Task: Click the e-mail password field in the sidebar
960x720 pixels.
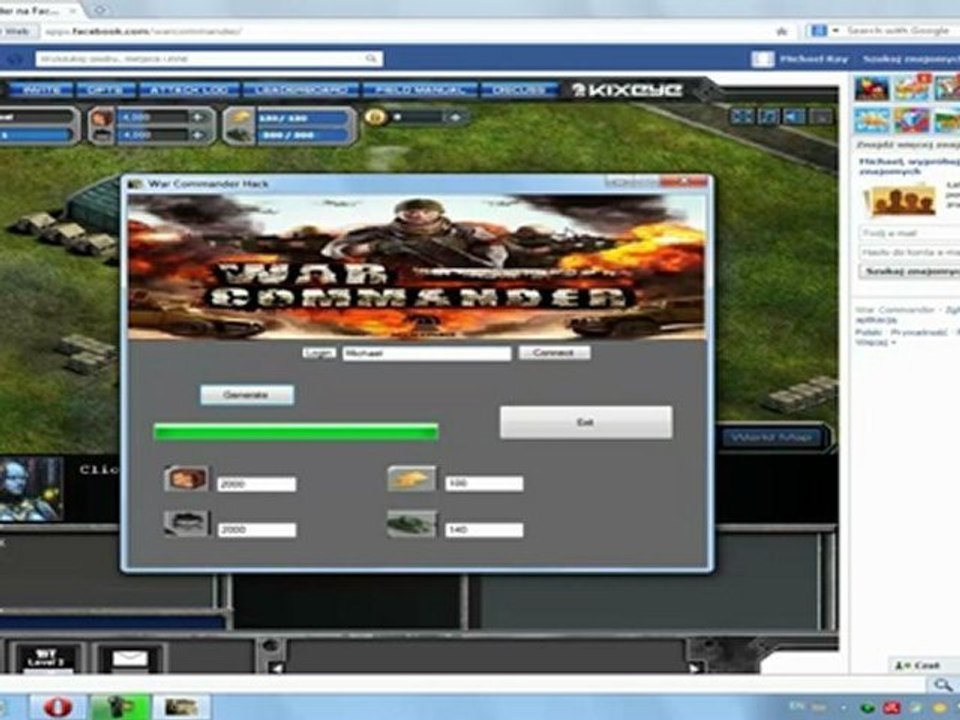Action: click(909, 252)
